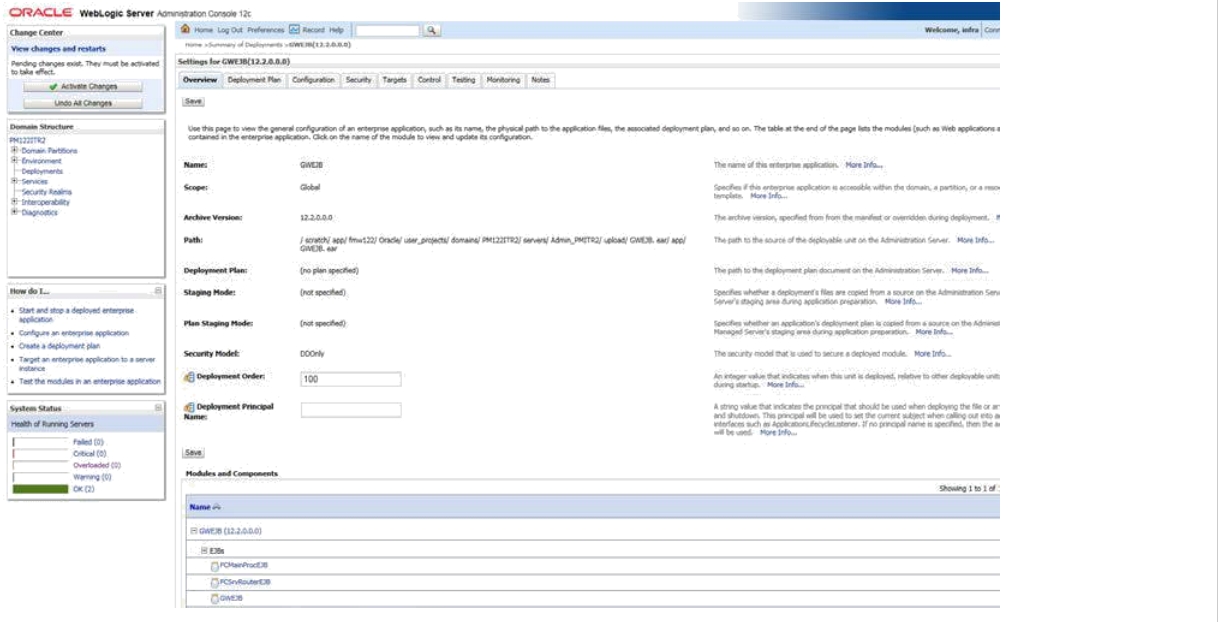Image resolution: width=1218 pixels, height=622 pixels.
Task: Expand the Diagnostics tree node
Action: coord(15,212)
